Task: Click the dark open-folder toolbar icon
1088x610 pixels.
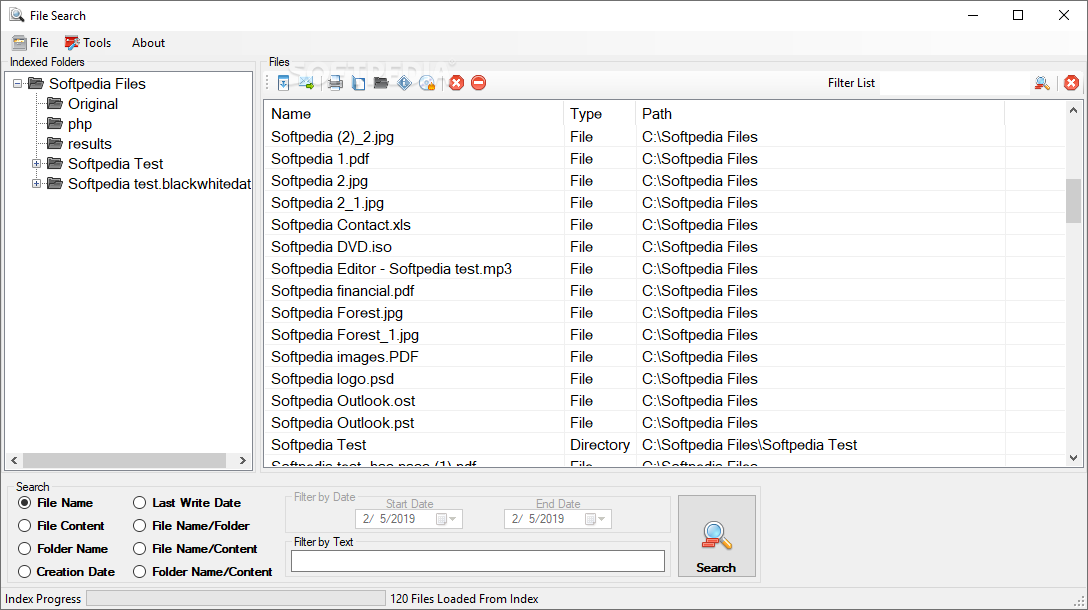Action: coord(381,83)
